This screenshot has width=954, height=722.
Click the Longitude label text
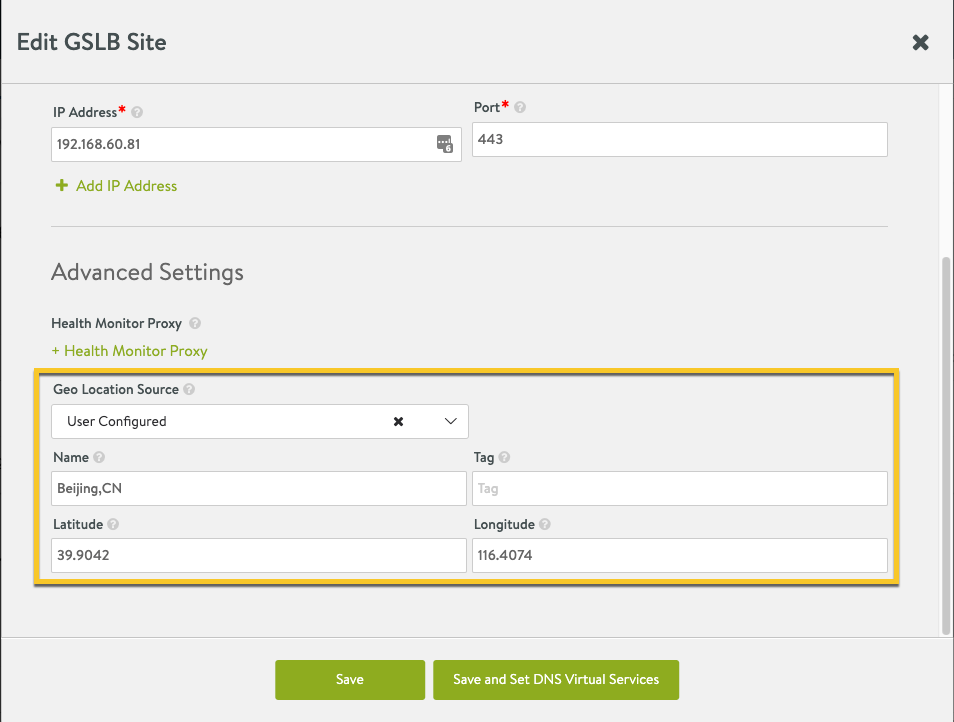coord(504,524)
